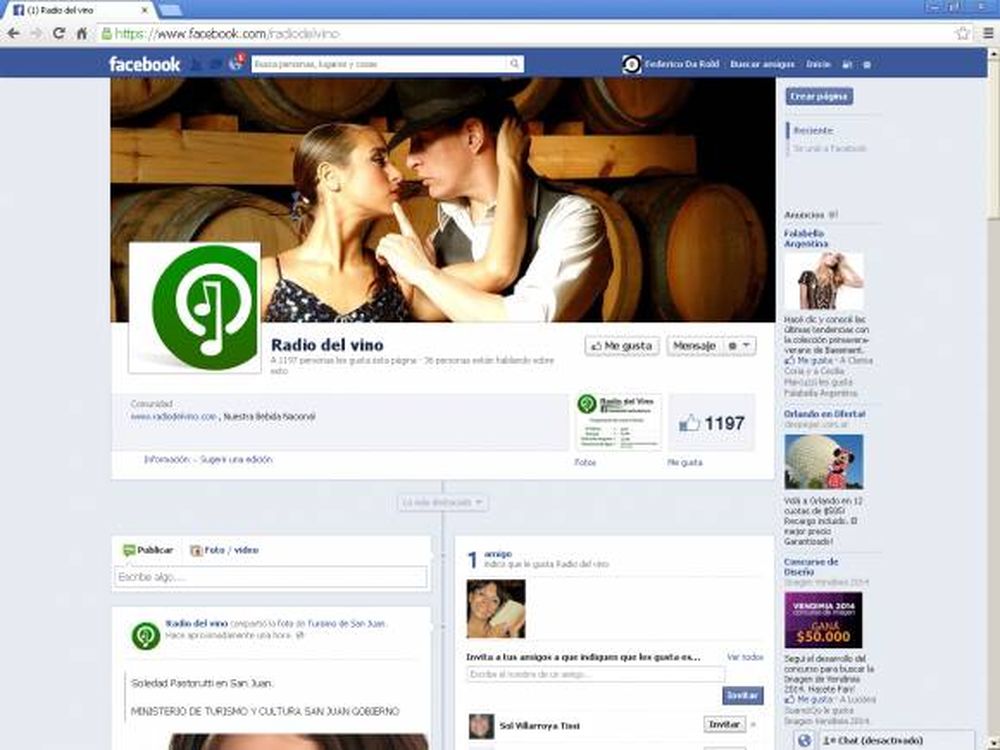Reload the page with the refresh icon
1000x750 pixels.
[59, 33]
